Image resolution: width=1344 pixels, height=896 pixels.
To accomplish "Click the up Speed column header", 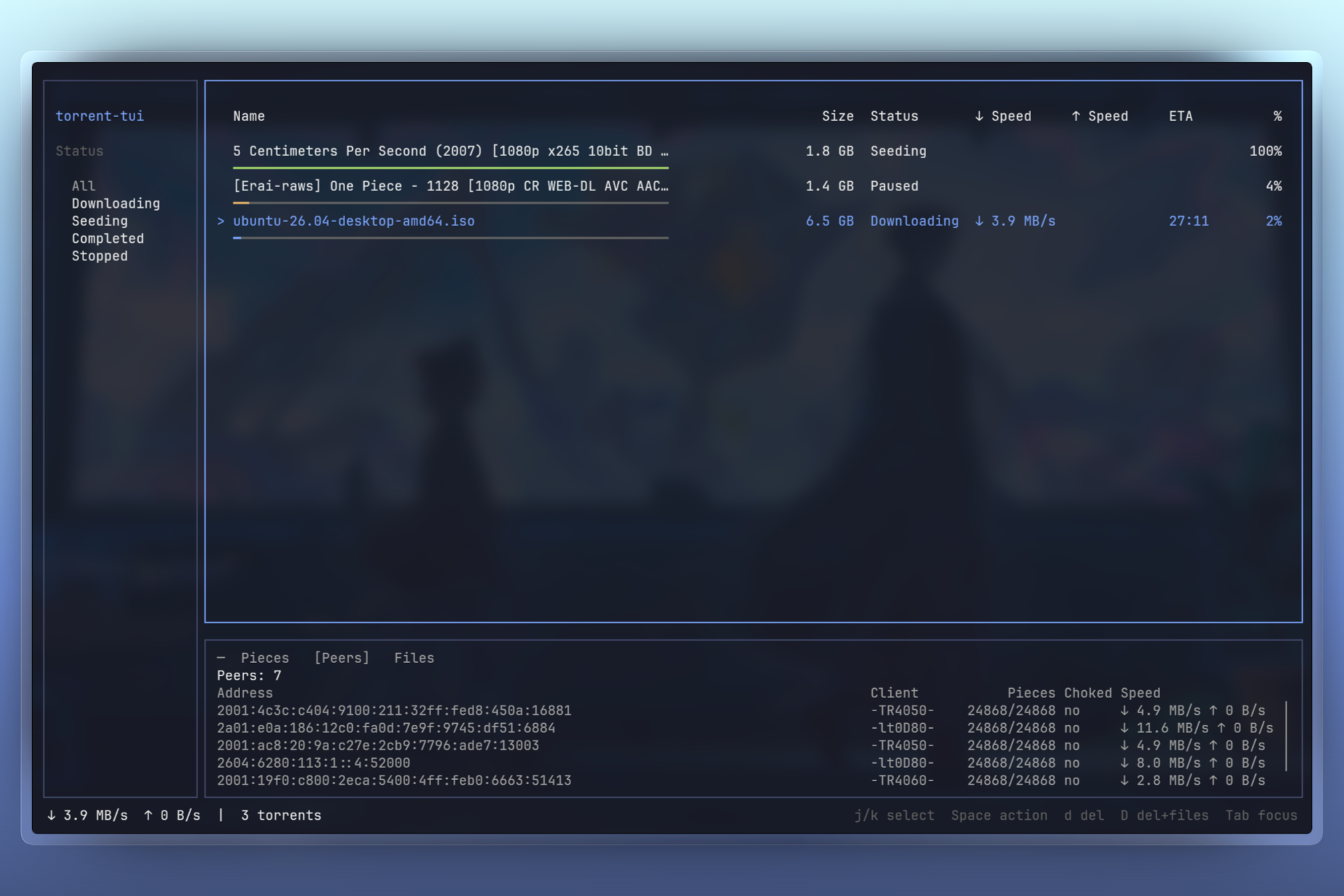I will pyautogui.click(x=1099, y=116).
